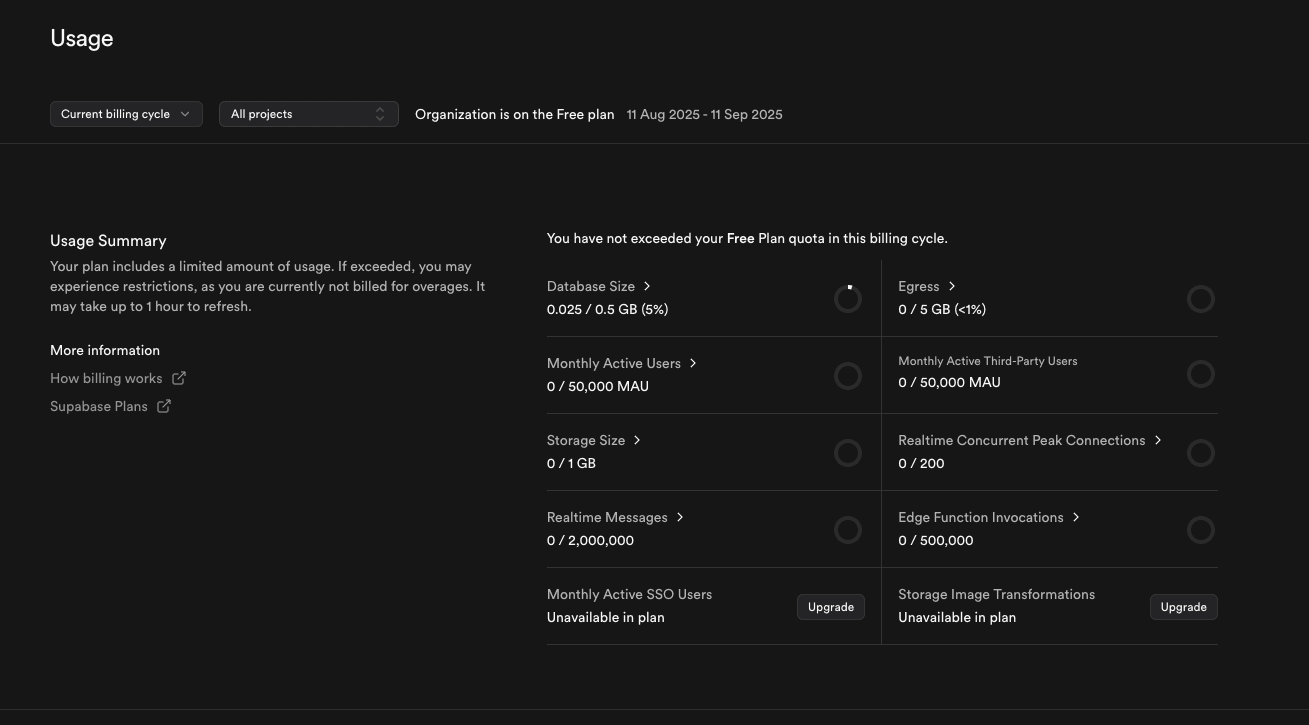1309x725 pixels.
Task: Open the Current billing cycle dropdown
Action: coord(126,114)
